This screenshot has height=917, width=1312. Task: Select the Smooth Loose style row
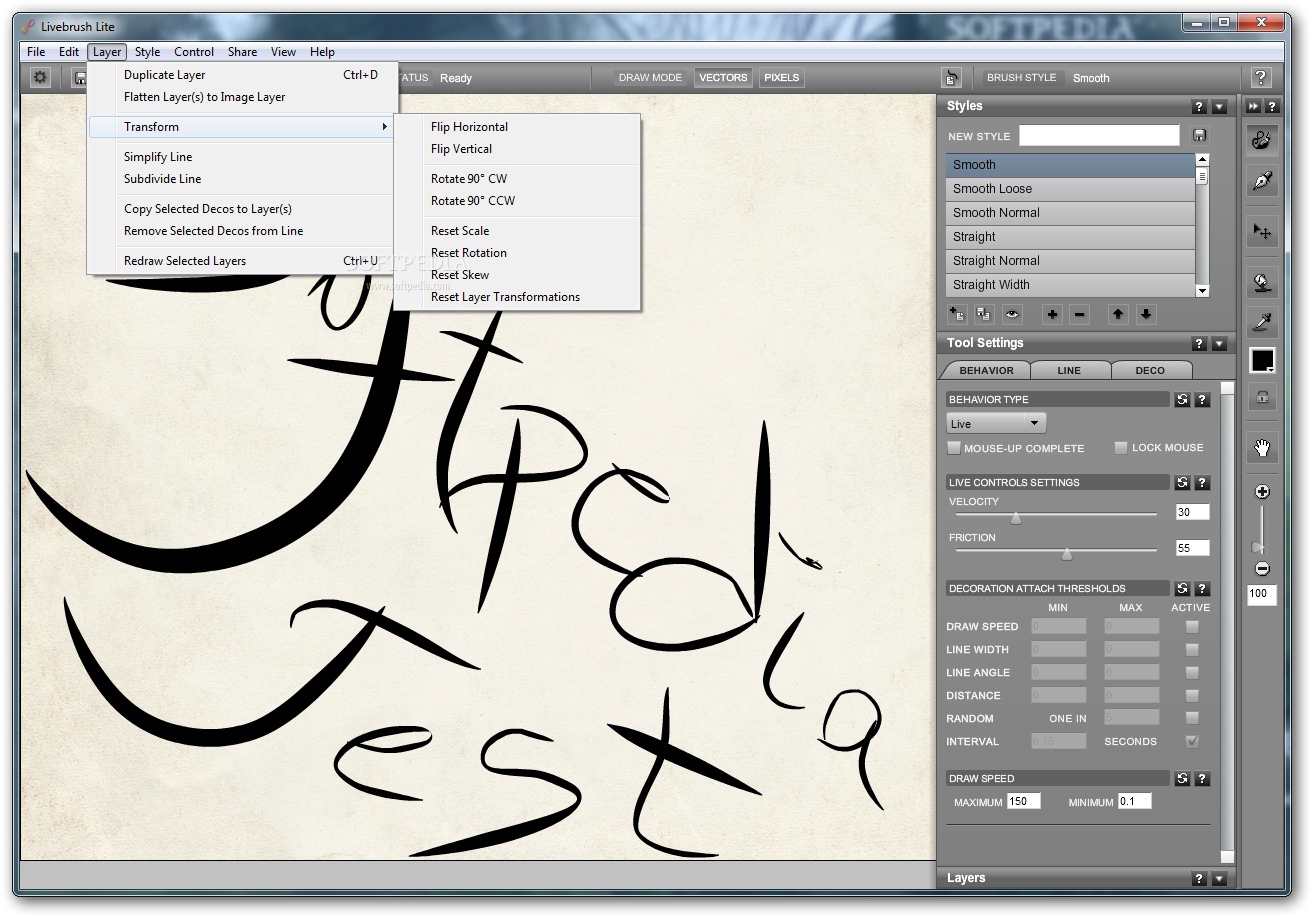coord(1070,189)
